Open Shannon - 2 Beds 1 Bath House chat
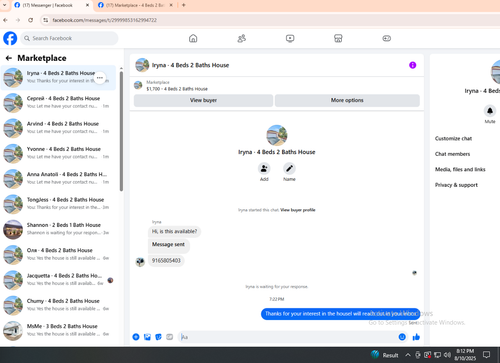 [x=58, y=229]
